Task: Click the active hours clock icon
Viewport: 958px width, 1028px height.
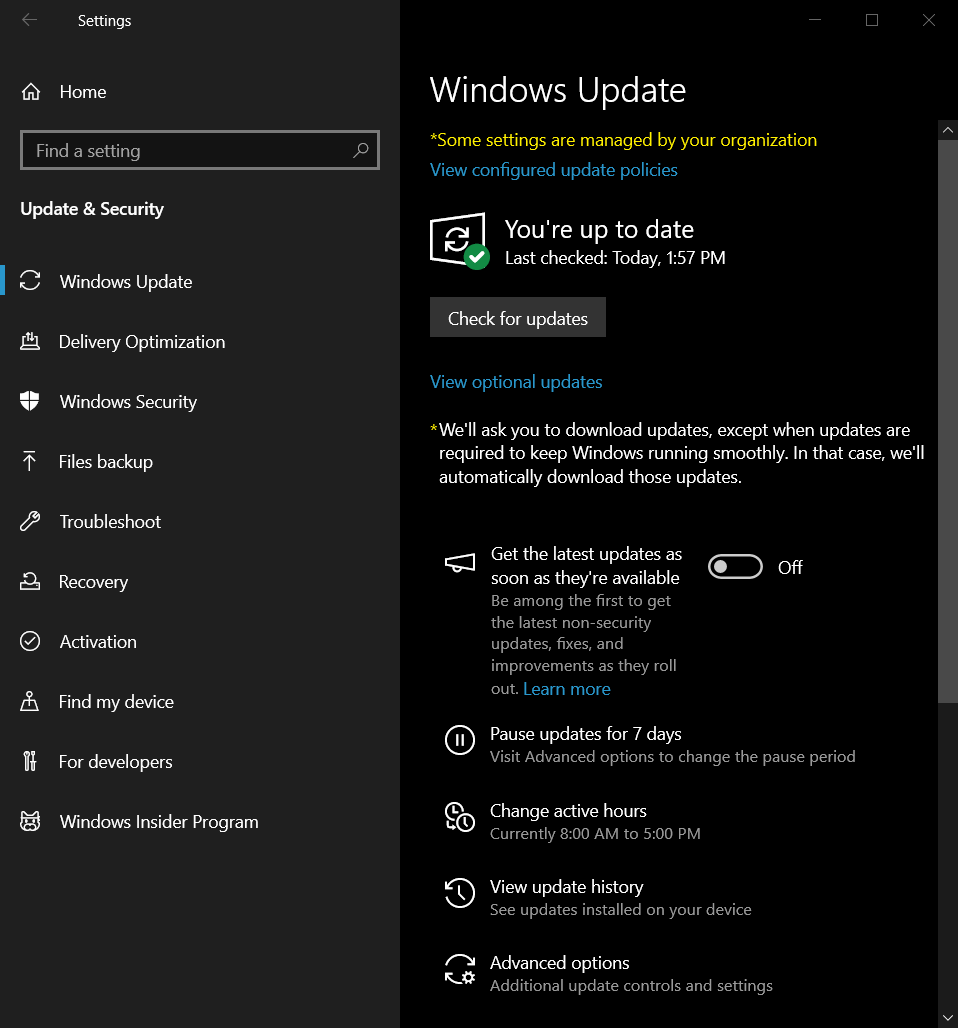Action: (460, 817)
